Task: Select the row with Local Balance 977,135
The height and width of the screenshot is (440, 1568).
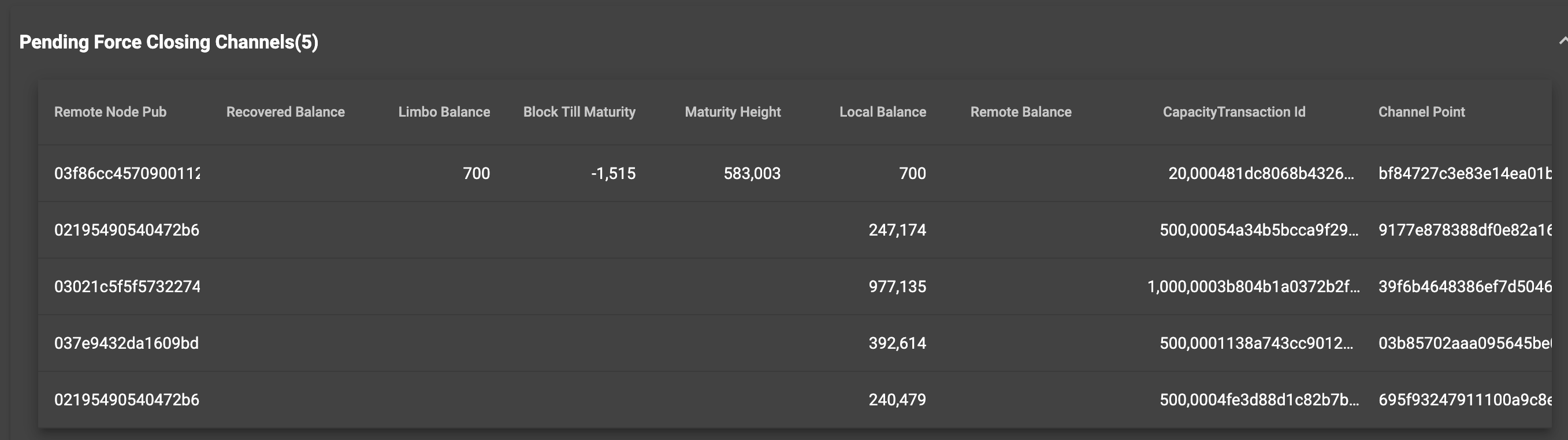Action: [x=897, y=286]
